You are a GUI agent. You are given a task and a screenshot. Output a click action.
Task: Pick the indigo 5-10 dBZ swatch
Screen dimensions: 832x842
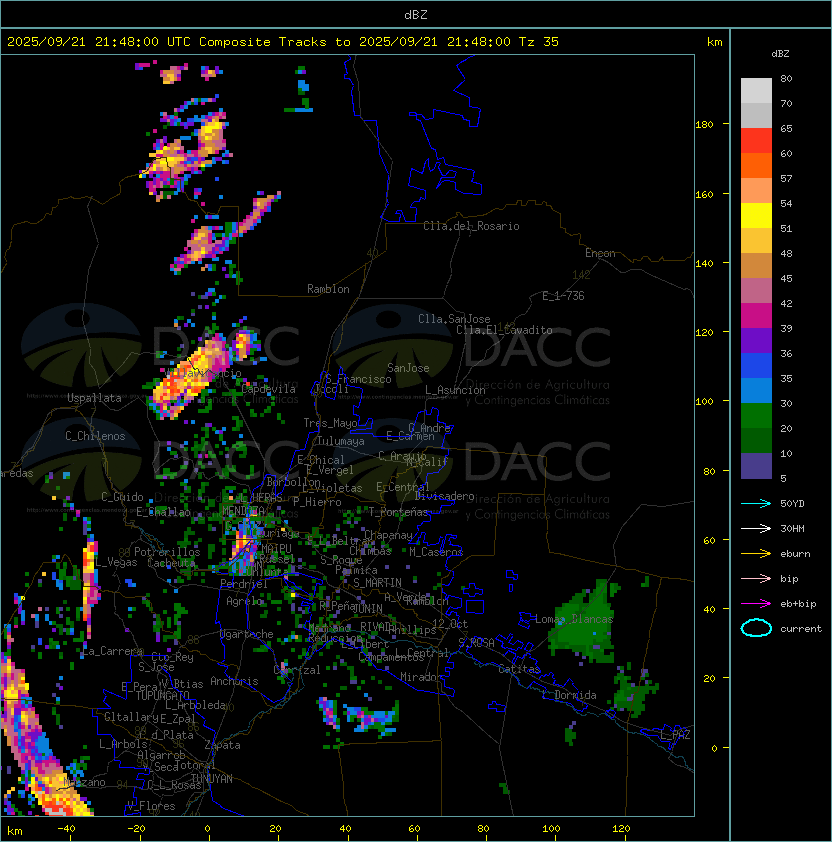pyautogui.click(x=756, y=466)
